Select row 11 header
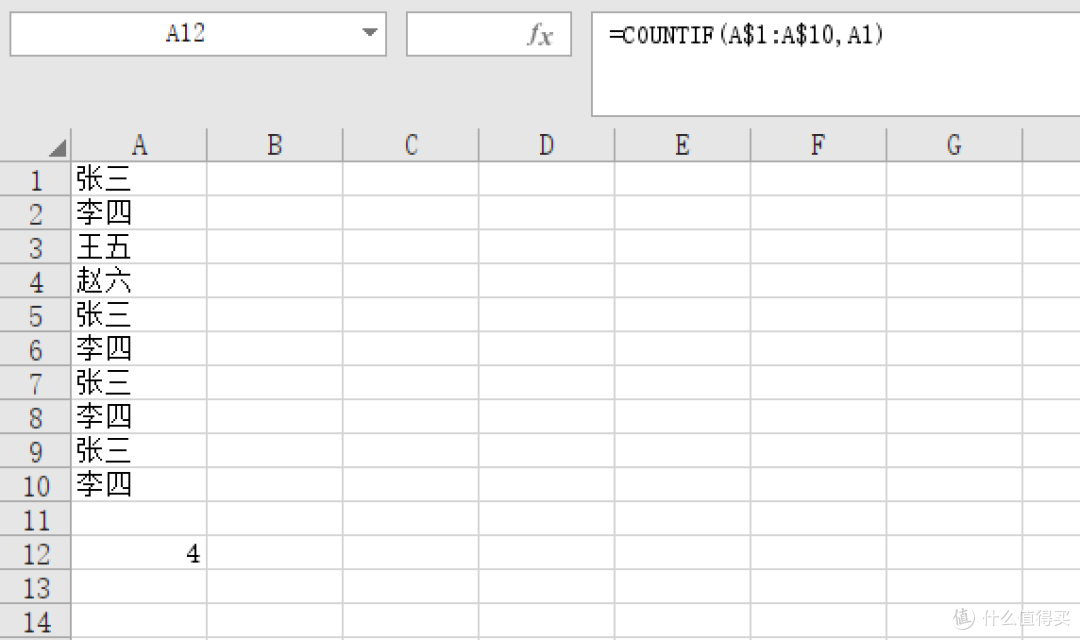 click(35, 519)
